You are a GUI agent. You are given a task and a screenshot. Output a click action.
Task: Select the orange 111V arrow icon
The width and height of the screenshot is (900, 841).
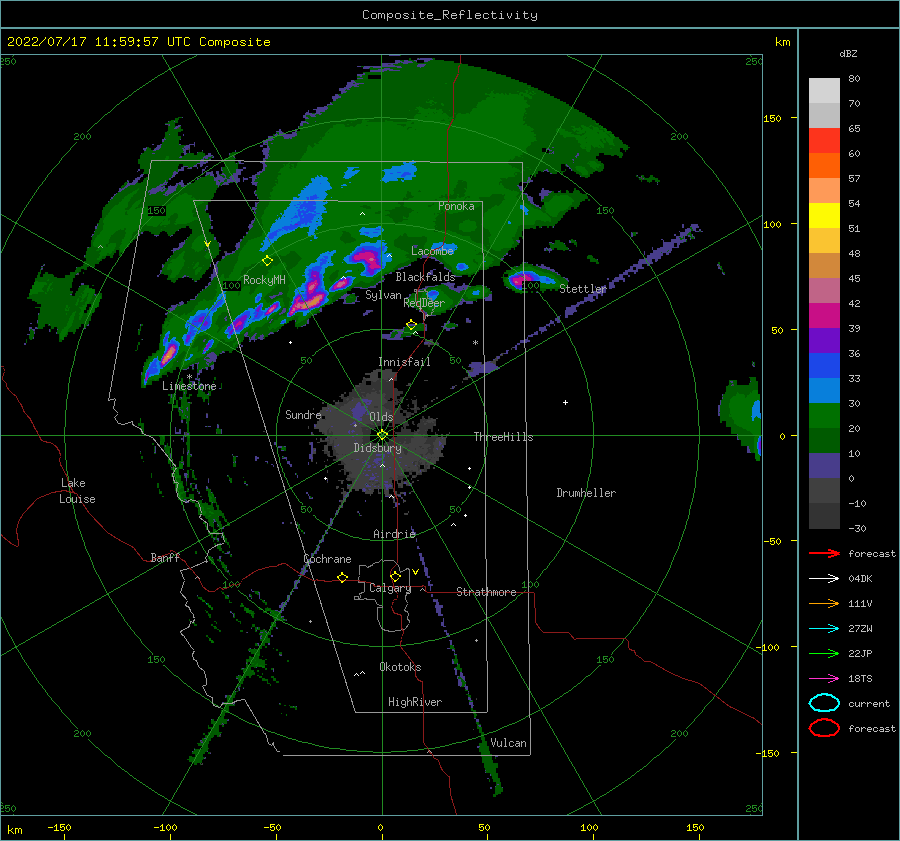824,603
